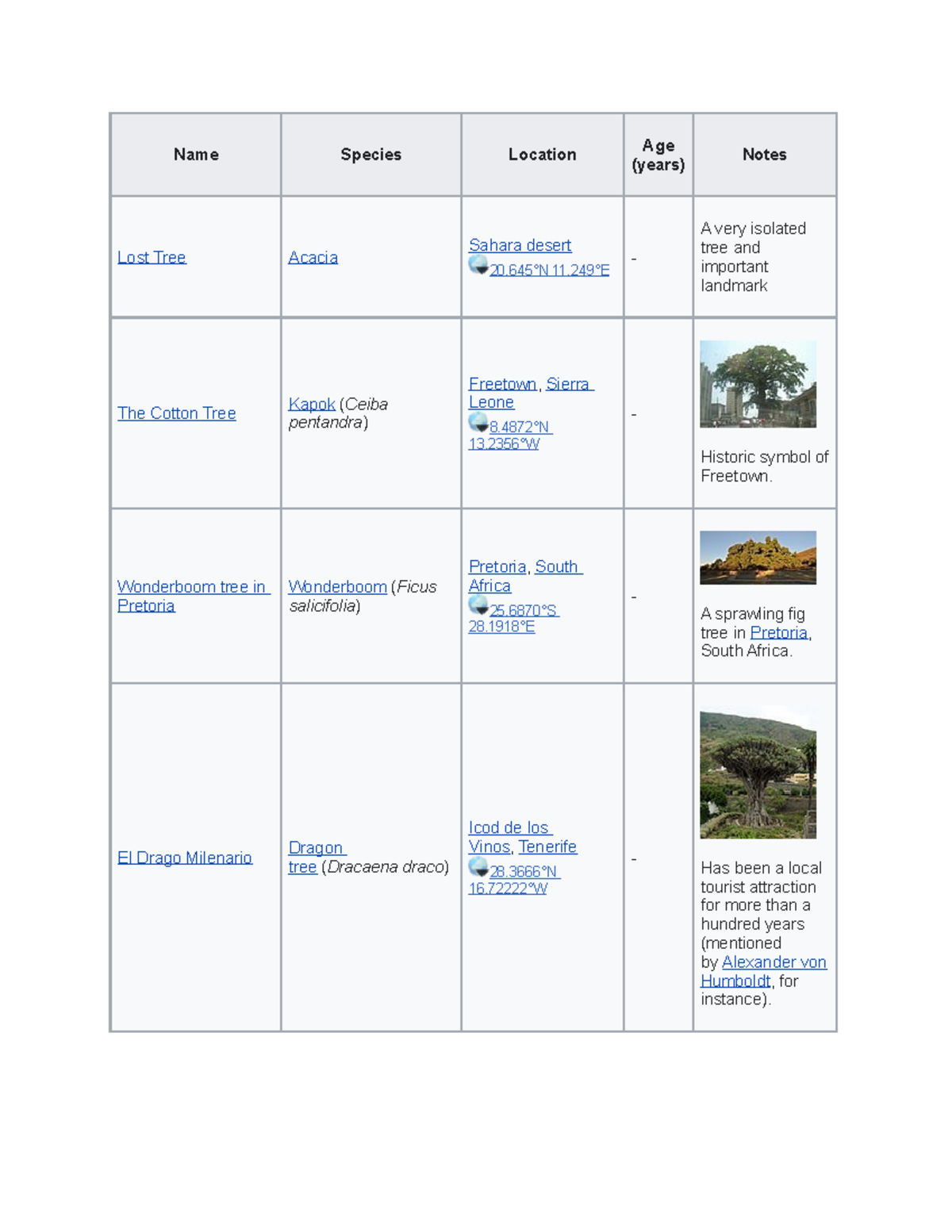Screen dimensions: 952x1232
Task: Select italic text "Ficus salicifolia"
Action: [x=363, y=597]
